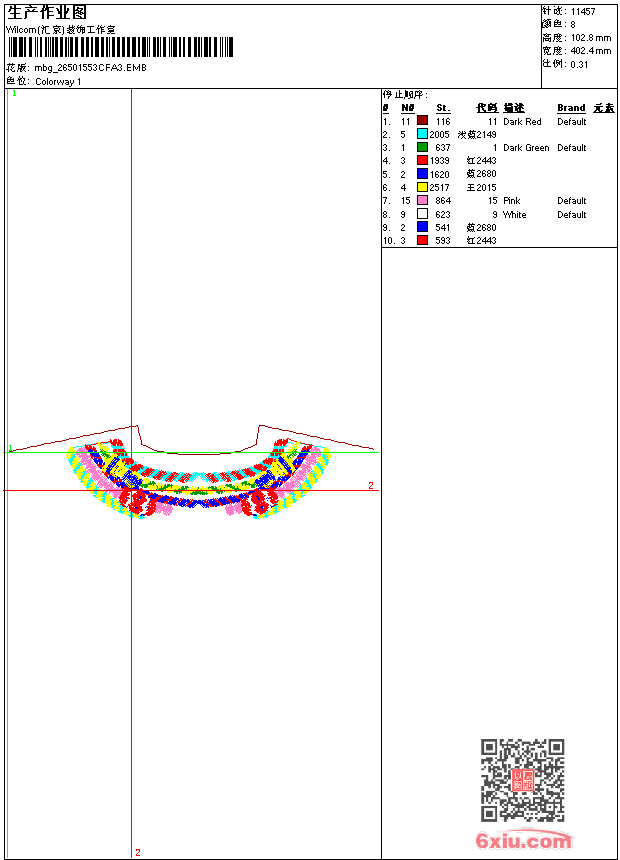Screen dimensions: 620x860
Task: Click the QR code in the lower right
Action: click(523, 780)
